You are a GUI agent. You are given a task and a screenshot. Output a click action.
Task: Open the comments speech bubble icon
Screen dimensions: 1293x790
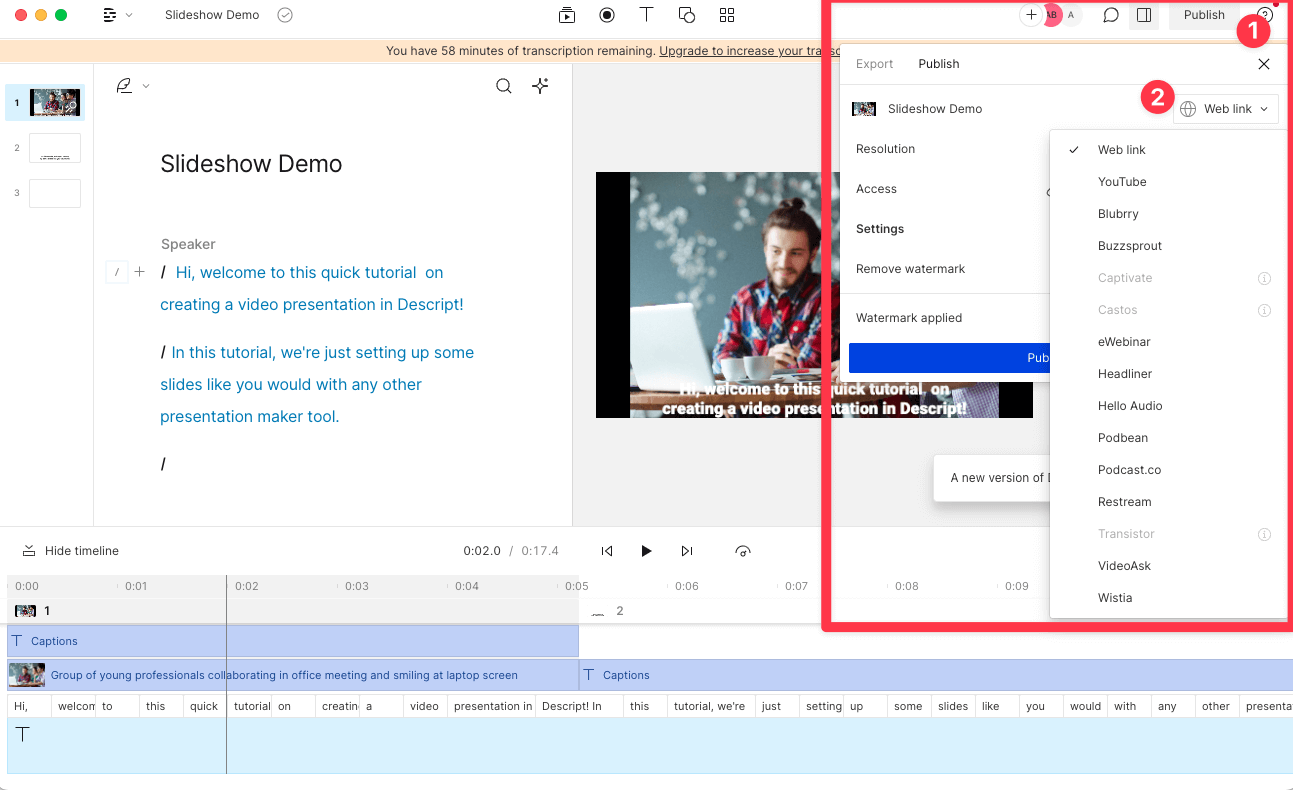pos(1110,15)
